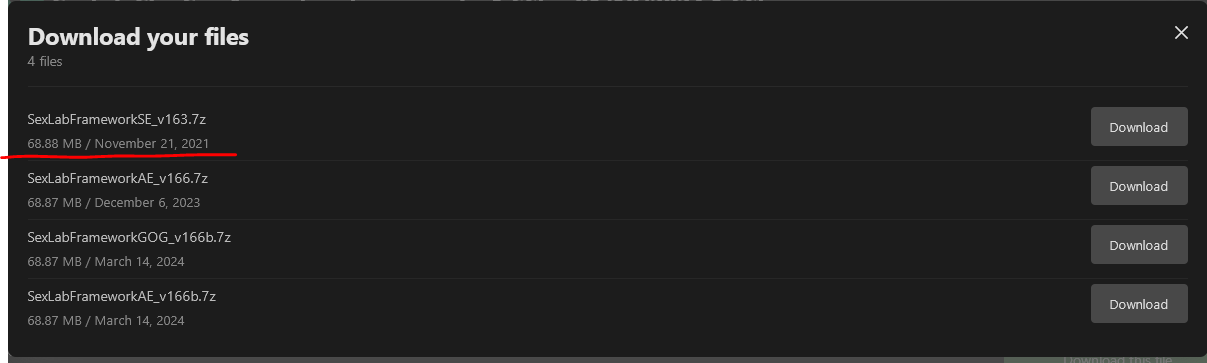Download the SexLabFrameworkAE_v166.7z file
Image resolution: width=1207 pixels, height=363 pixels.
click(x=1139, y=186)
